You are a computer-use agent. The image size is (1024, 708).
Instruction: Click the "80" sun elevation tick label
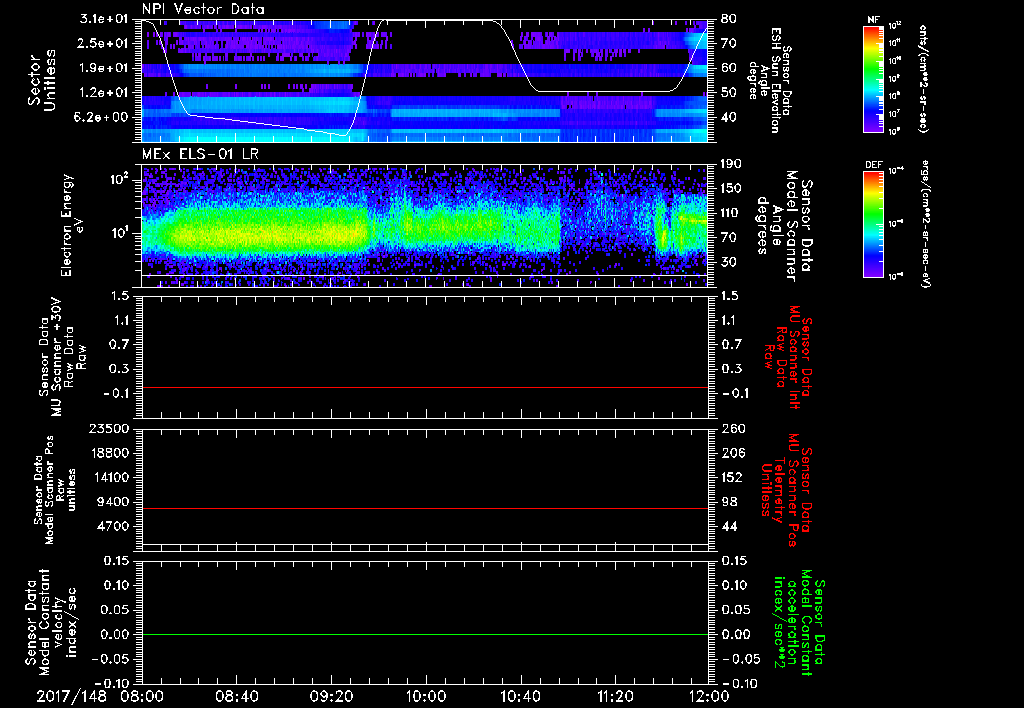point(728,19)
